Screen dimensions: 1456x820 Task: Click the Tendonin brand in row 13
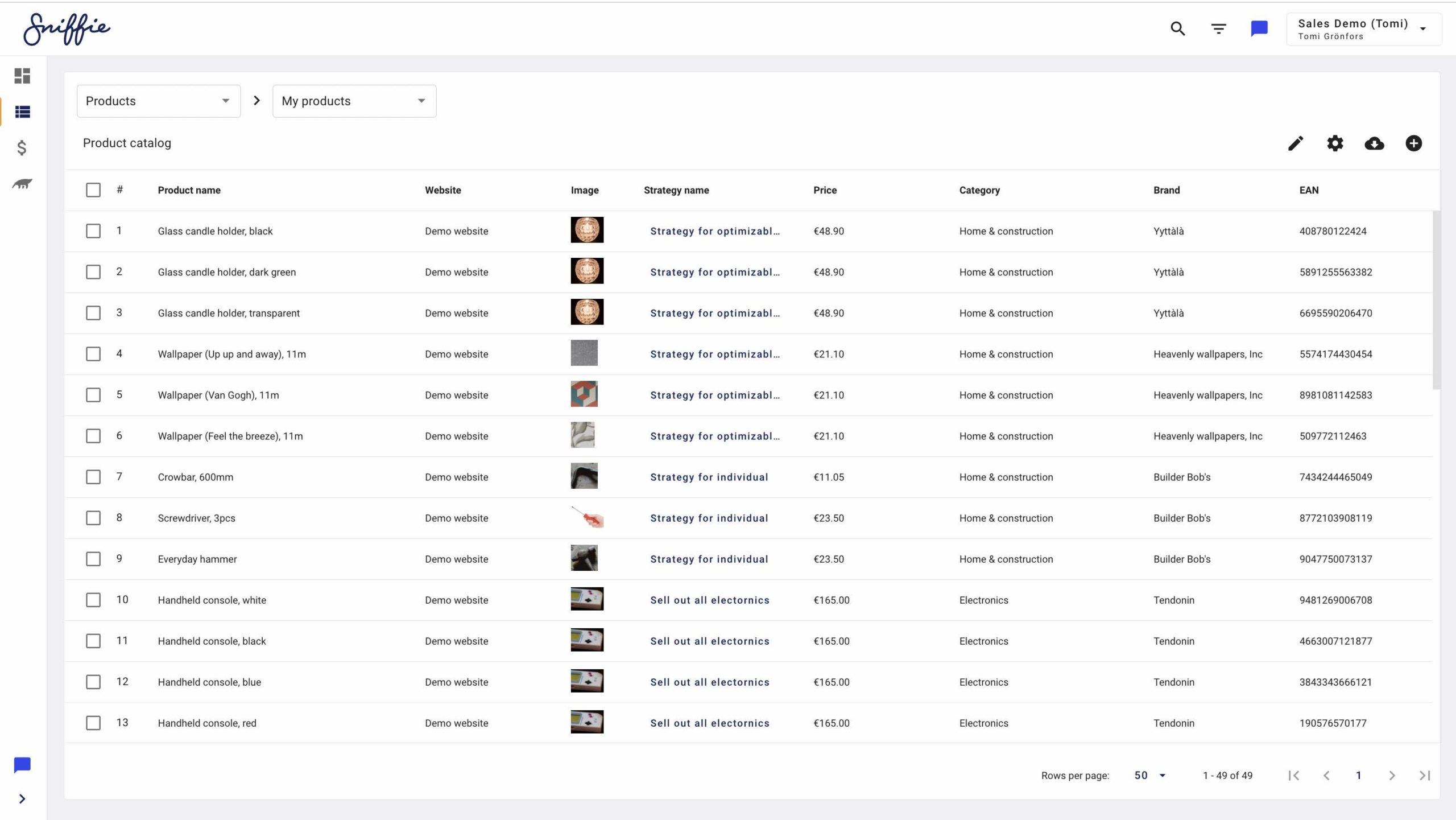click(1174, 723)
